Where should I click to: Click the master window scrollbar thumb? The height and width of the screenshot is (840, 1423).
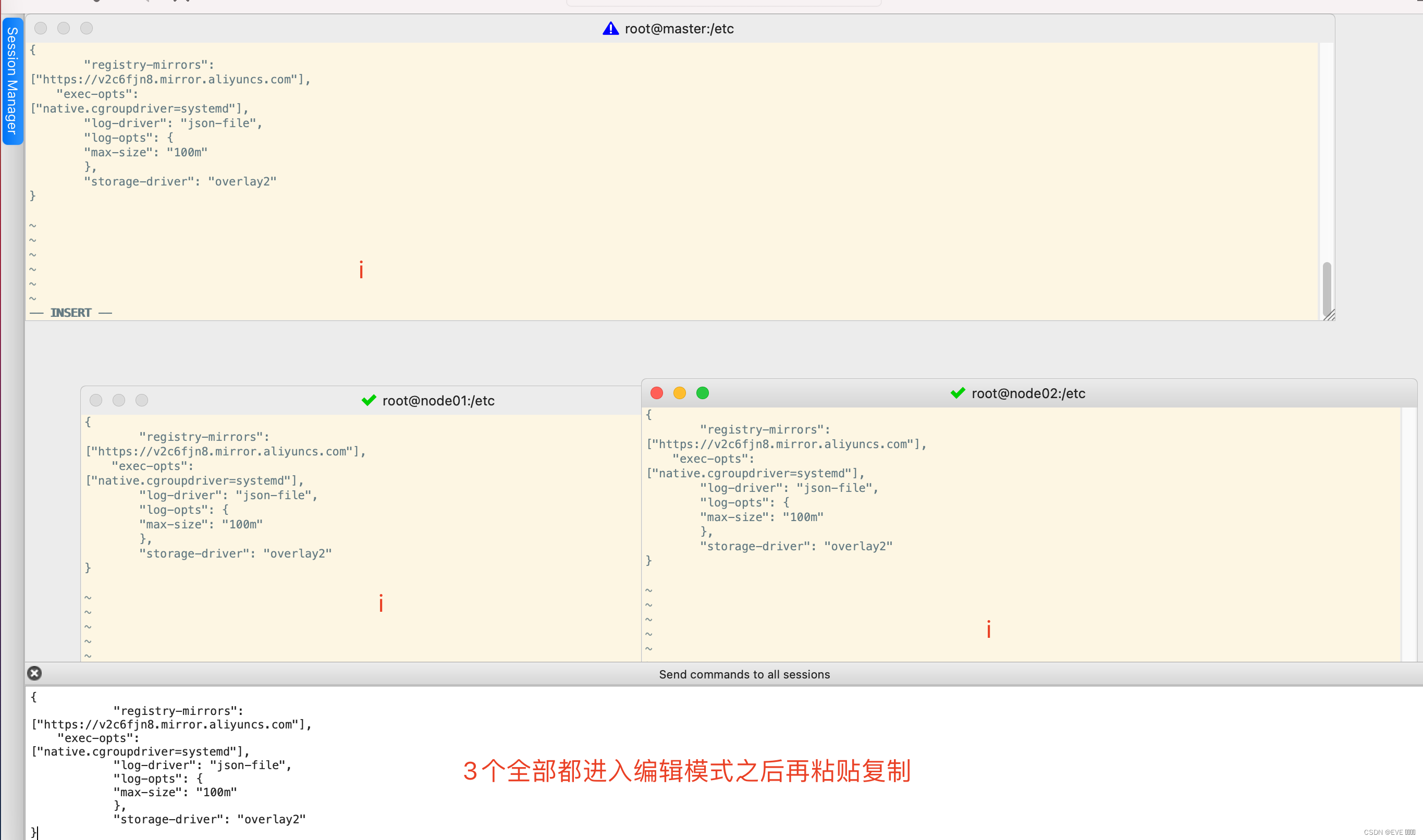[x=1327, y=289]
